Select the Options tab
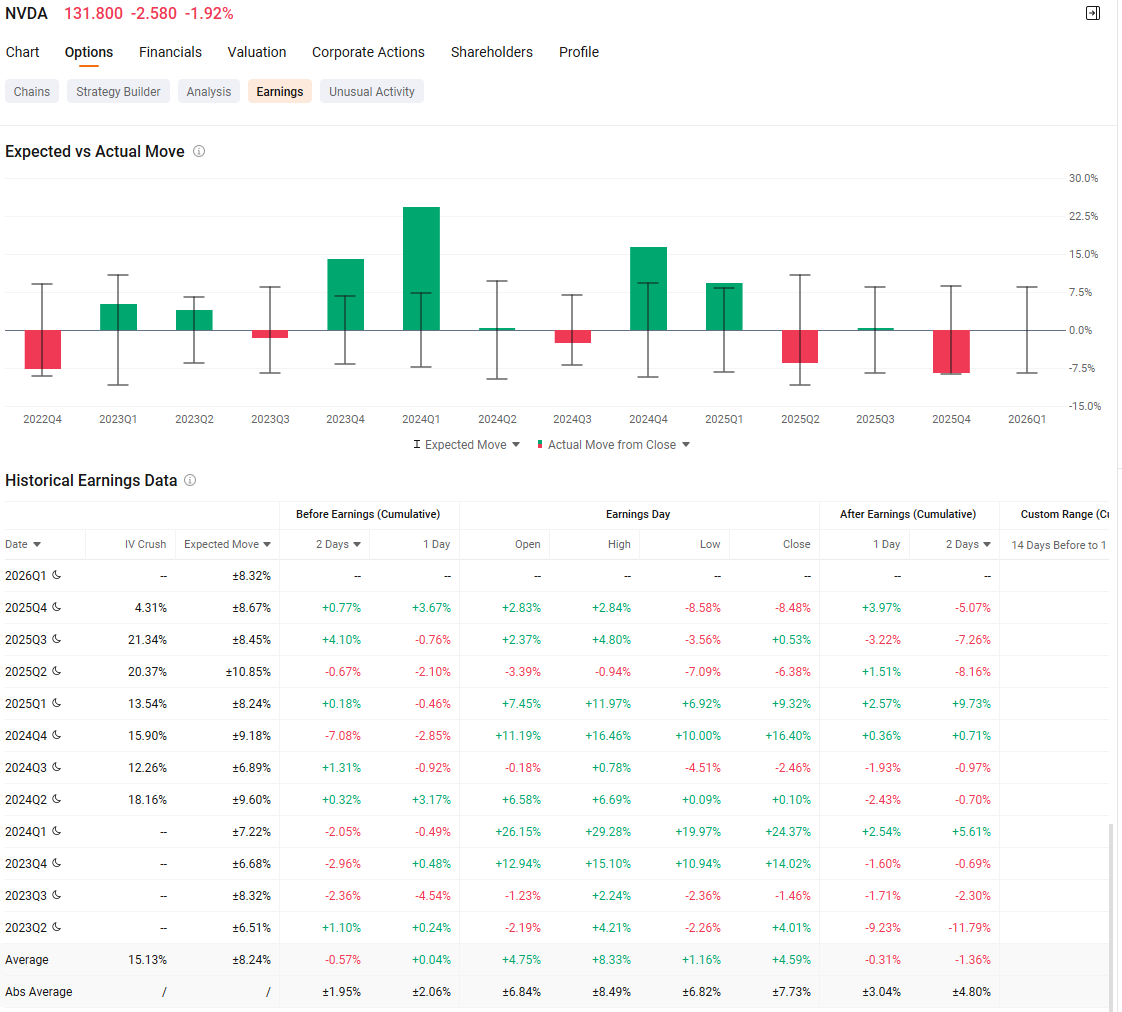 89,52
